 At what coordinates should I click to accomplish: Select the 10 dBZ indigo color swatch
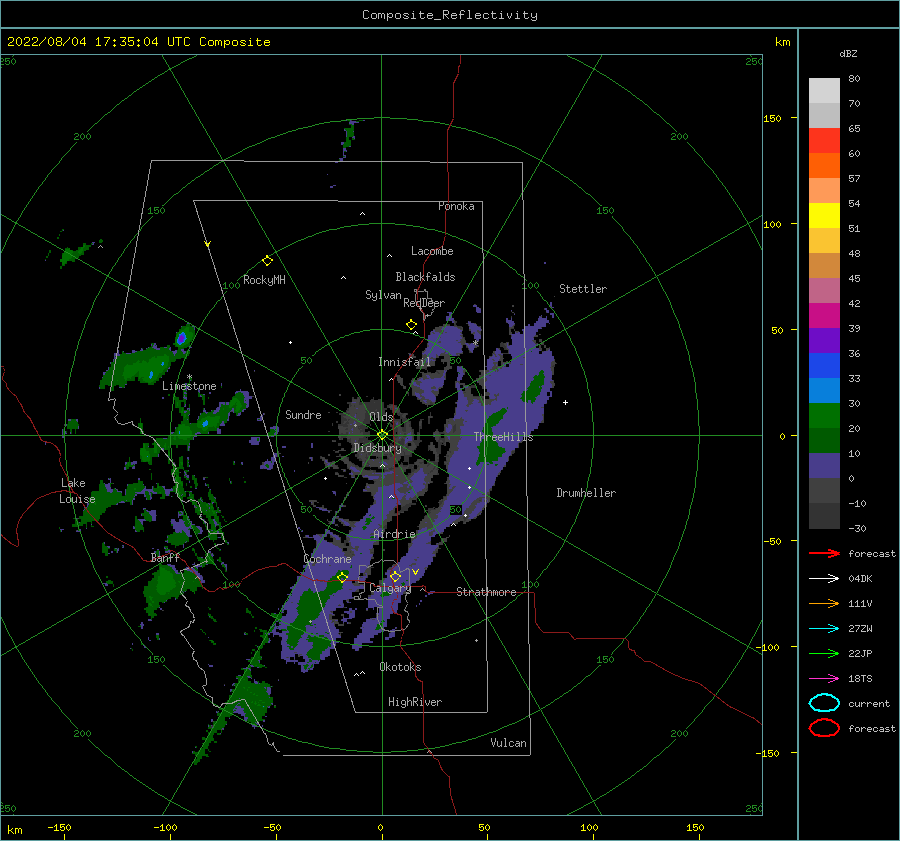(824, 466)
